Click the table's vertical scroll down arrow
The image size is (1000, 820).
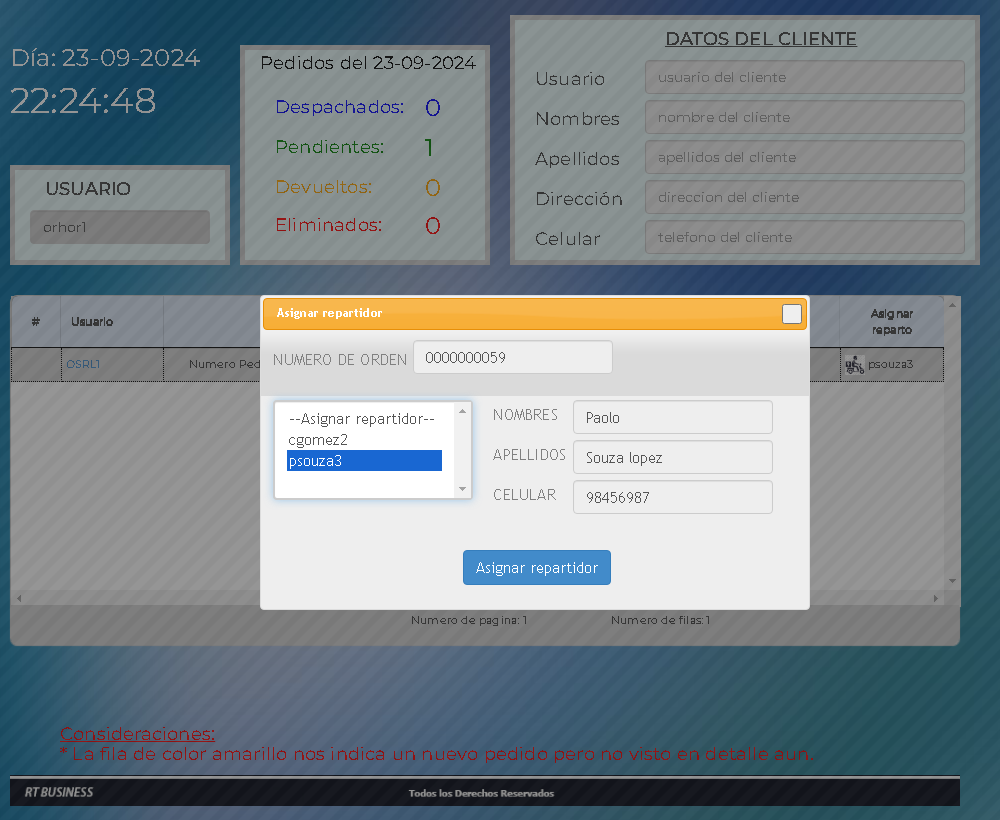pos(952,581)
